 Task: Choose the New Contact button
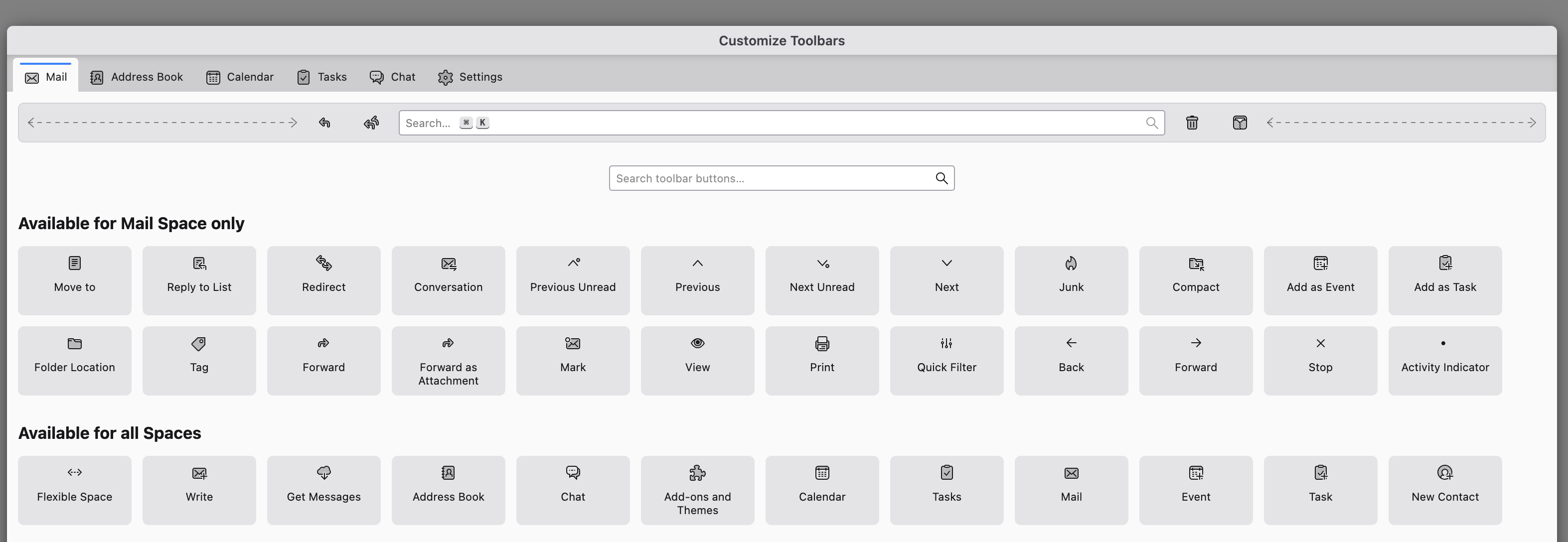click(x=1444, y=490)
